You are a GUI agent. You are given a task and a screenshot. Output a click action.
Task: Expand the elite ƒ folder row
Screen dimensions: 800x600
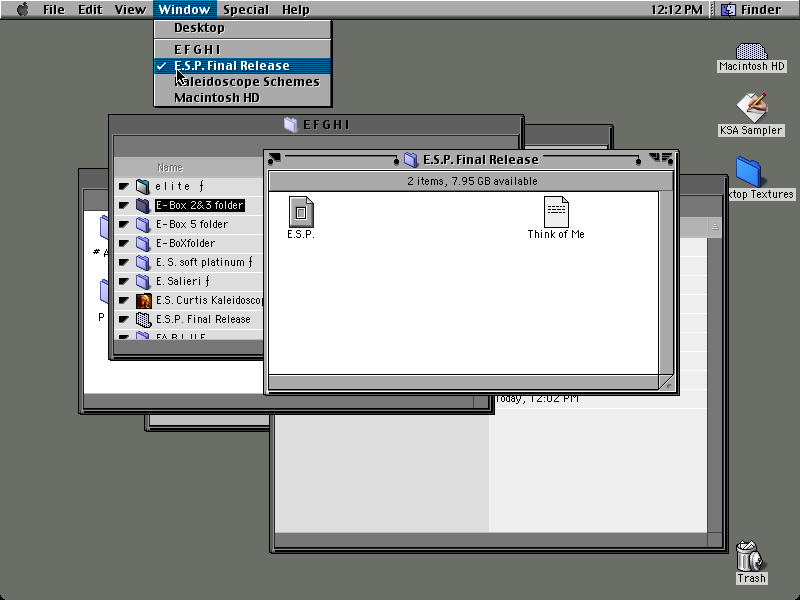[123, 187]
